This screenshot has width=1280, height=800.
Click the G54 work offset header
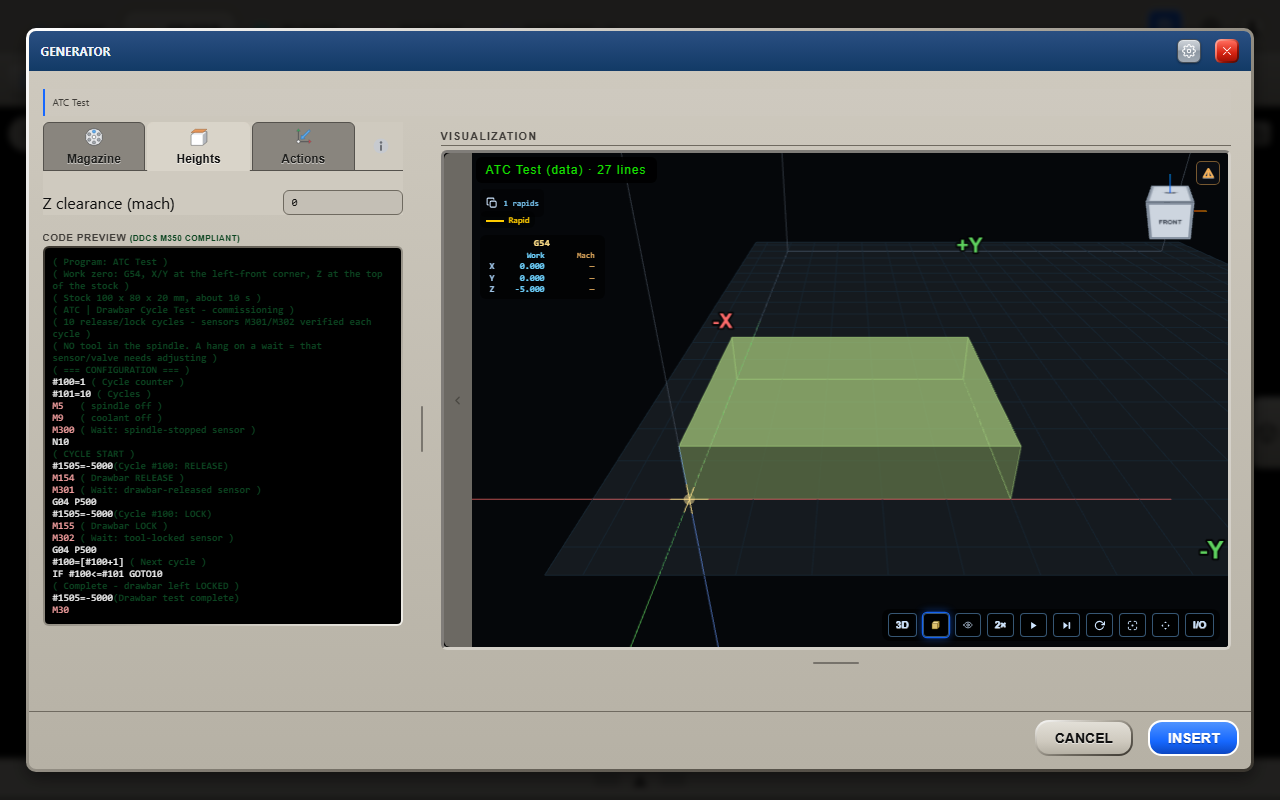[x=541, y=243]
